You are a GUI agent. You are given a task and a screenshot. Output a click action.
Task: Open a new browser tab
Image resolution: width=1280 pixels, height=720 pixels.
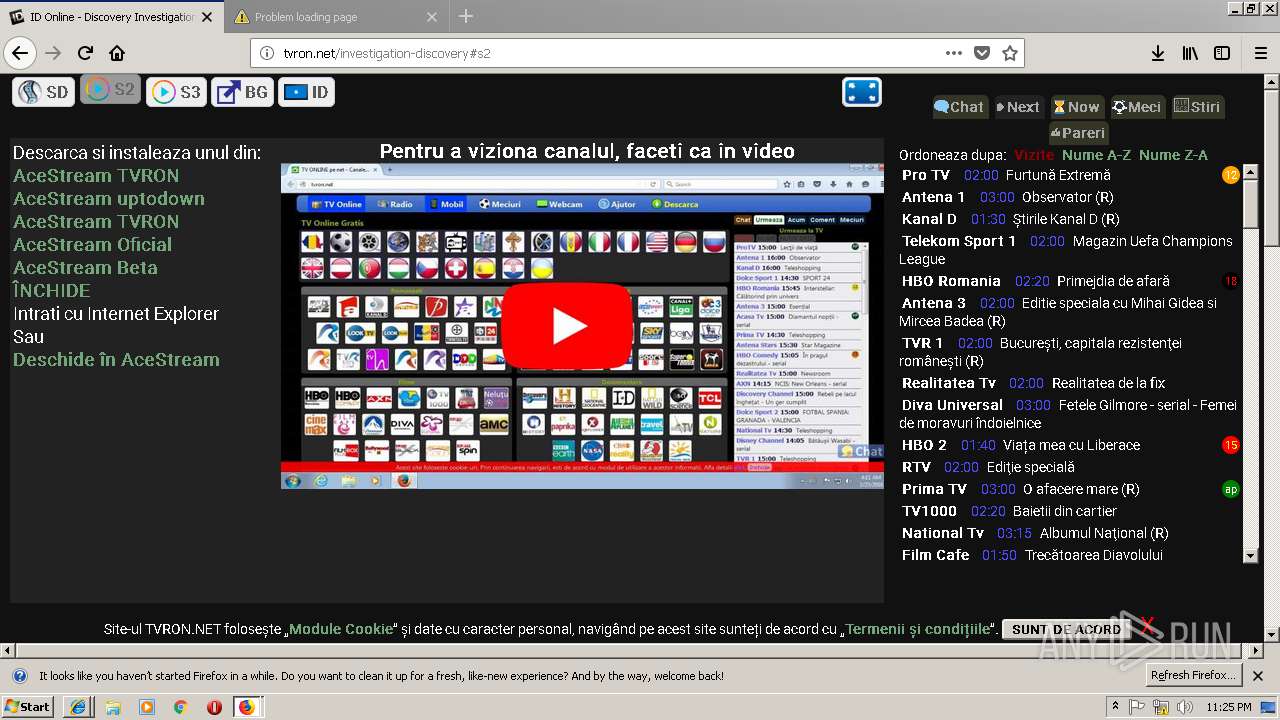point(466,16)
